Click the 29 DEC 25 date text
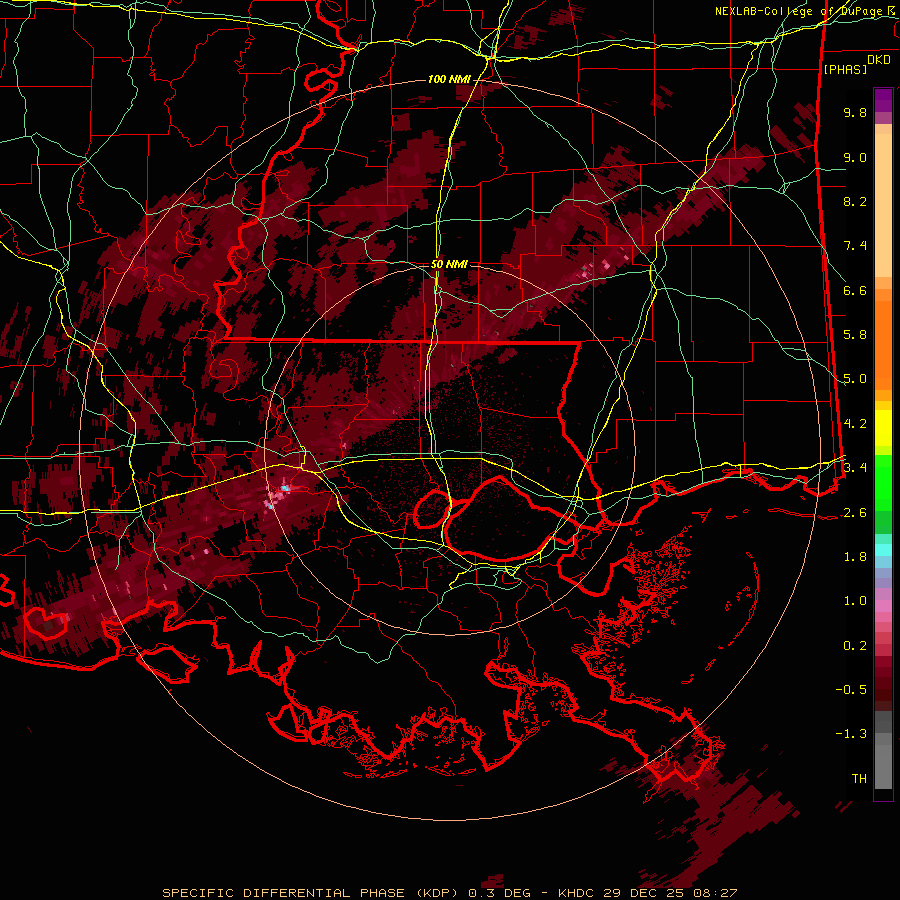The width and height of the screenshot is (900, 900). (645, 893)
